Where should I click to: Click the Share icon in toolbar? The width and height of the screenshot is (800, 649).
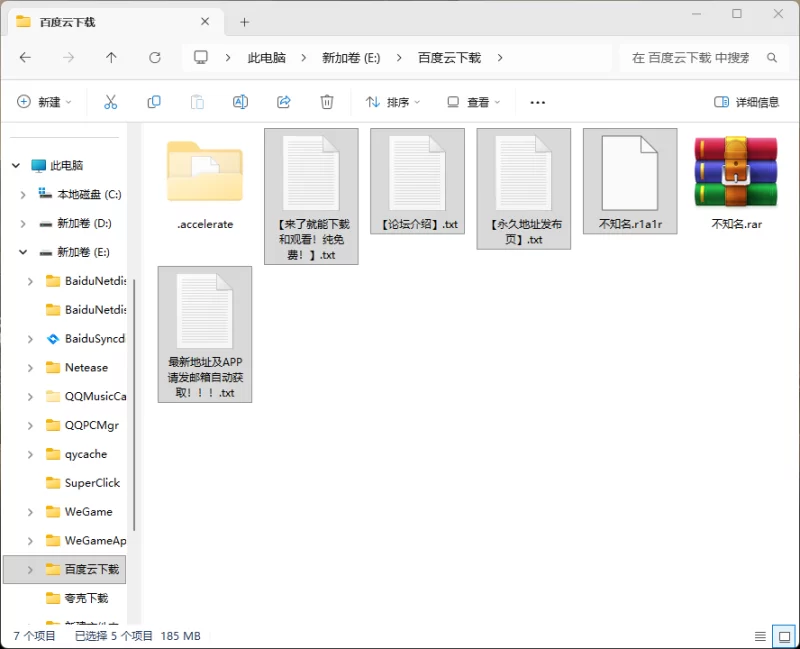(283, 102)
